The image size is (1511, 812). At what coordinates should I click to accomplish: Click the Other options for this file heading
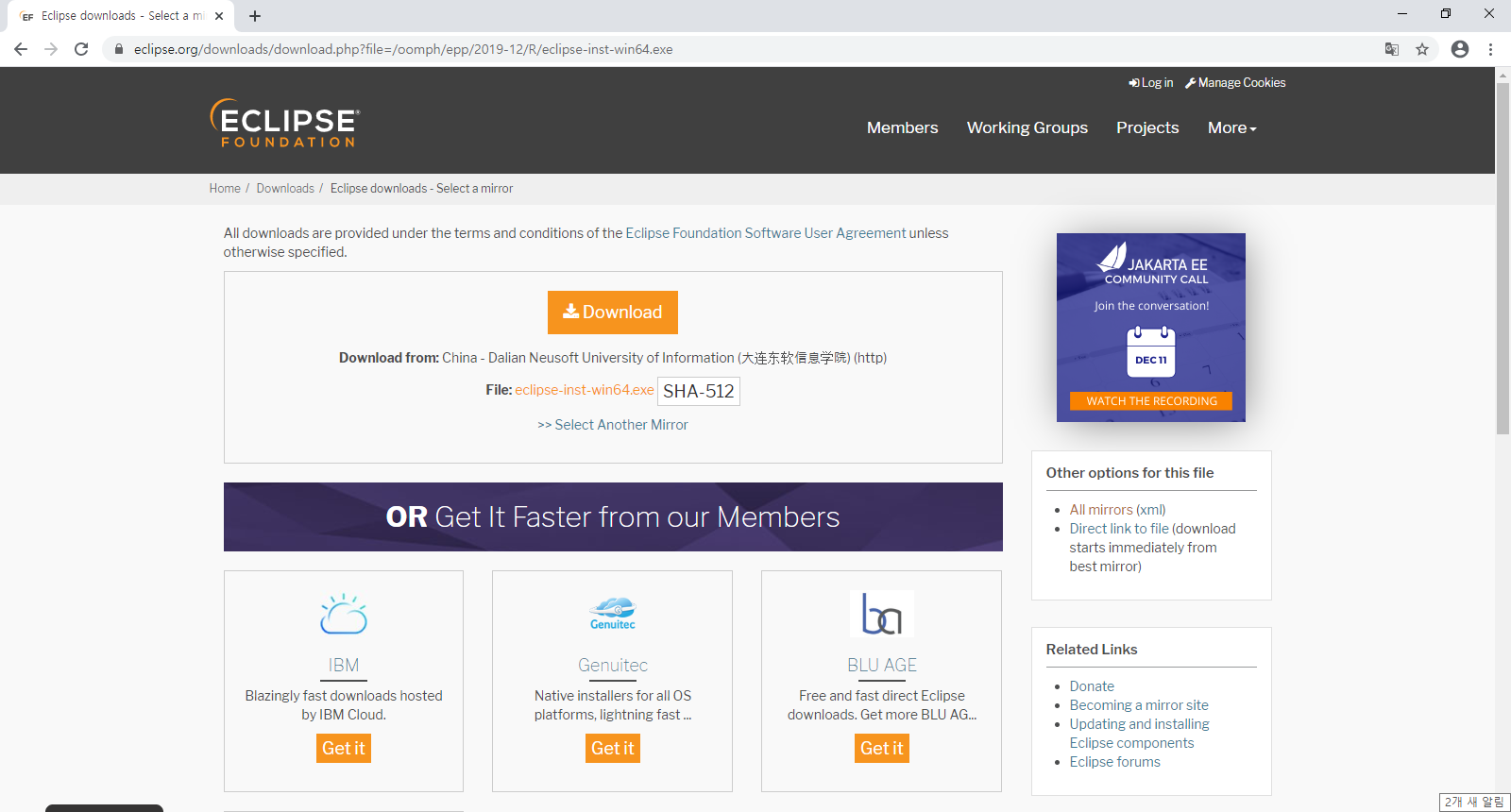(1129, 473)
